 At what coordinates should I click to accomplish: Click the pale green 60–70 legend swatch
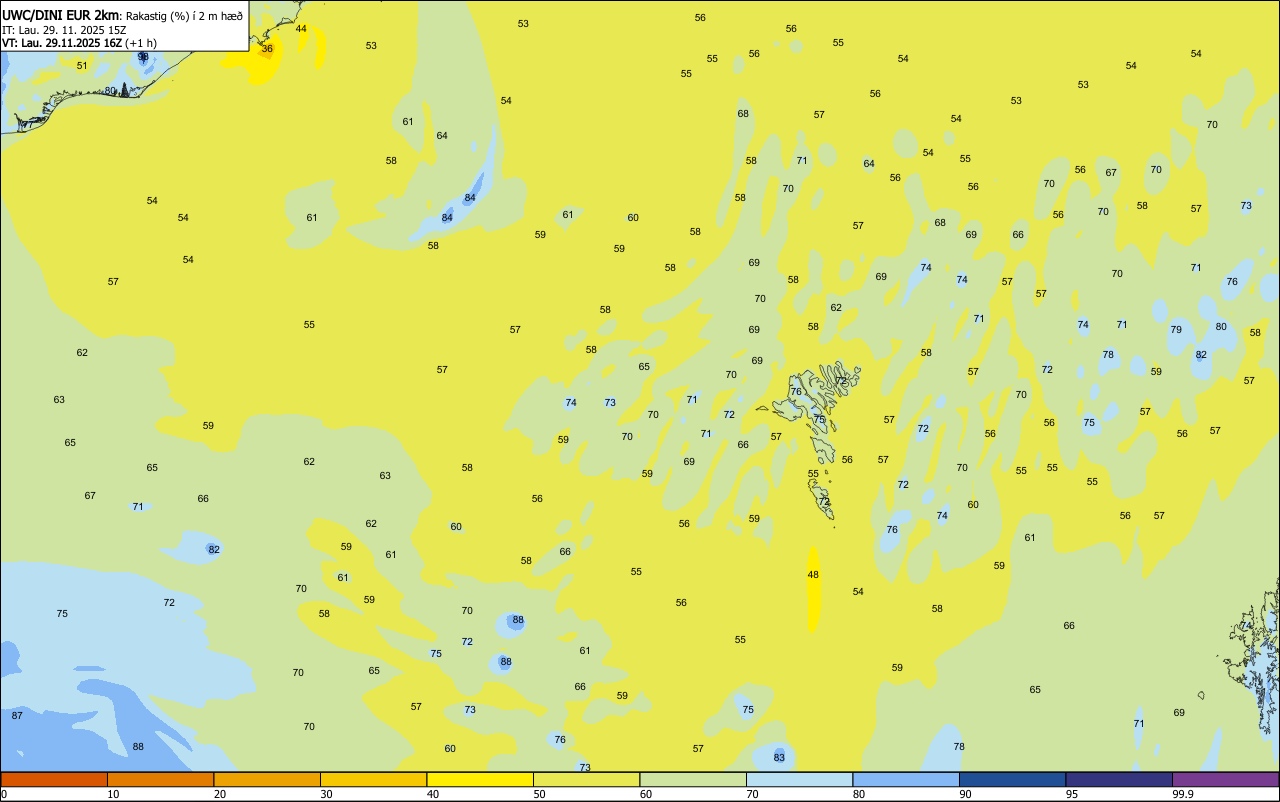[693, 779]
